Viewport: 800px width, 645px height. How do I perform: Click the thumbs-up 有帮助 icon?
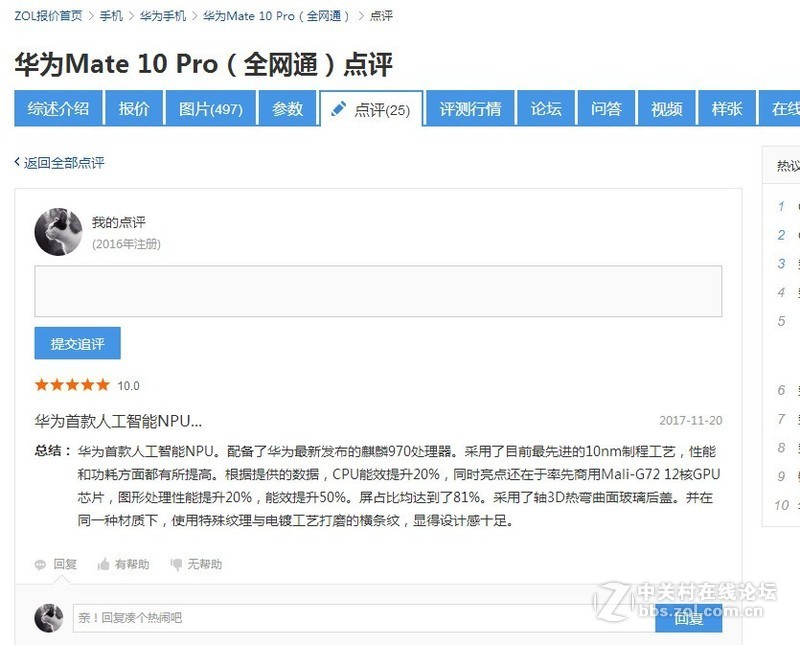tap(104, 564)
